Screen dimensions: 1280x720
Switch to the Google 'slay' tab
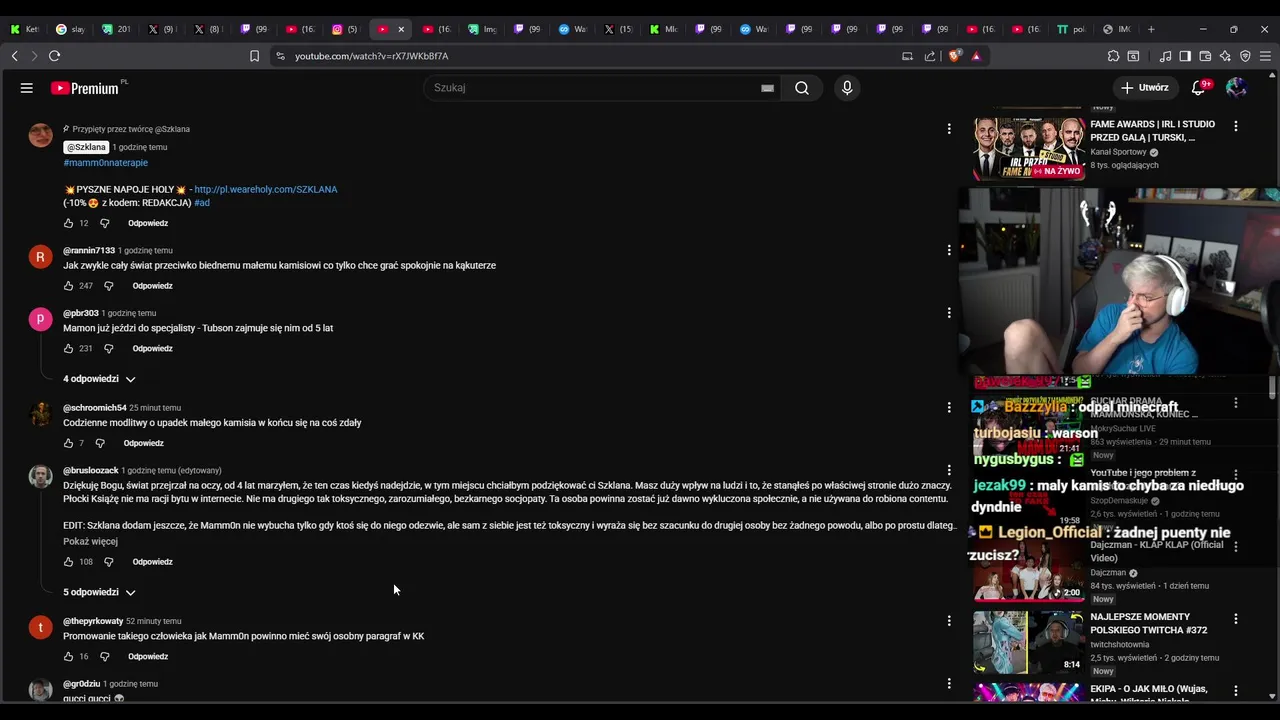70,29
